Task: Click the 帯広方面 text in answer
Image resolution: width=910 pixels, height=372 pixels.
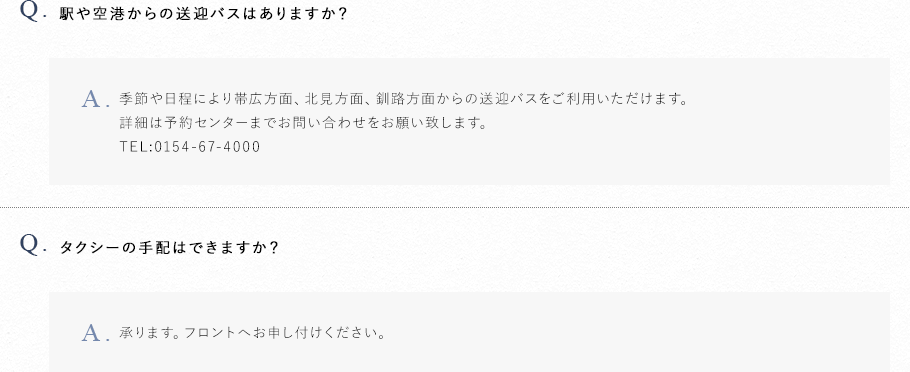Action: pyautogui.click(x=262, y=99)
